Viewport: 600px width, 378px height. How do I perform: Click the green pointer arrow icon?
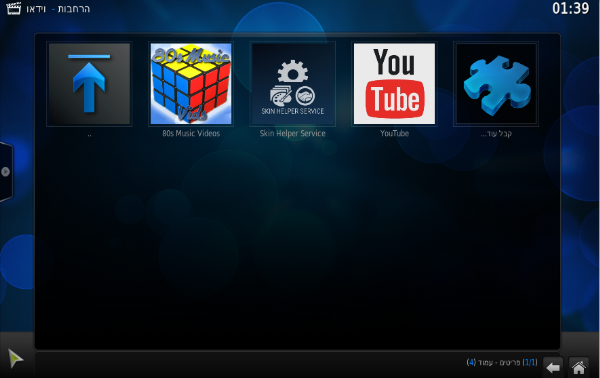pyautogui.click(x=15, y=358)
